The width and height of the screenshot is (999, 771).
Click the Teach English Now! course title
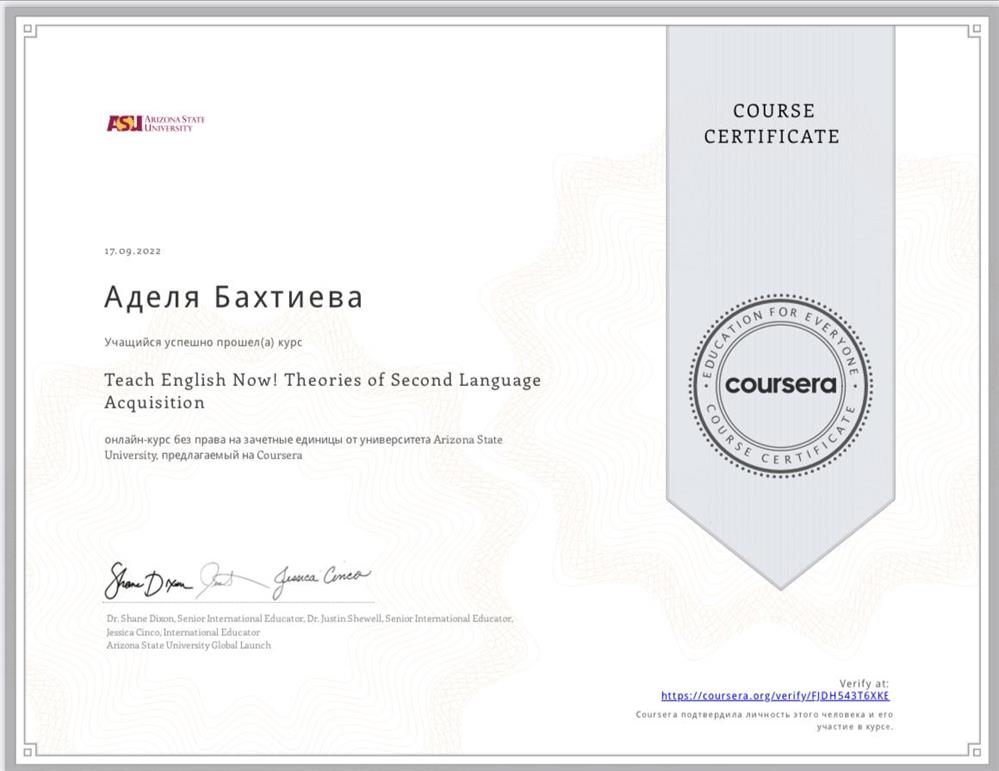322,391
